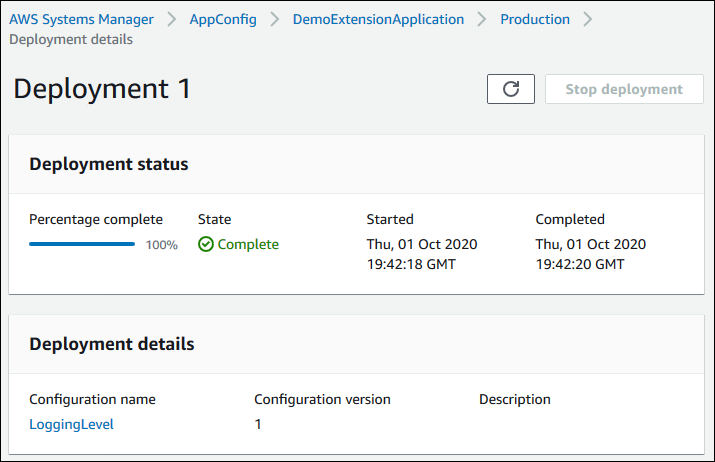Click the Deployment details breadcrumb text
715x462 pixels.
tap(70, 39)
